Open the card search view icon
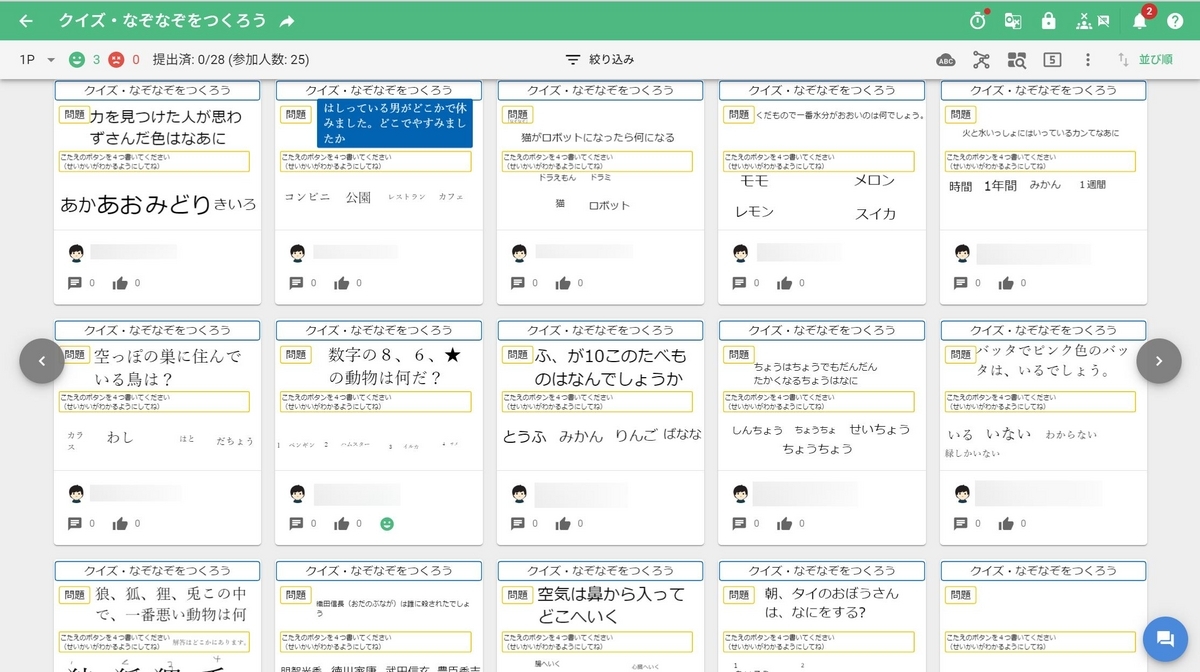Viewport: 1200px width, 672px height. 1016,60
